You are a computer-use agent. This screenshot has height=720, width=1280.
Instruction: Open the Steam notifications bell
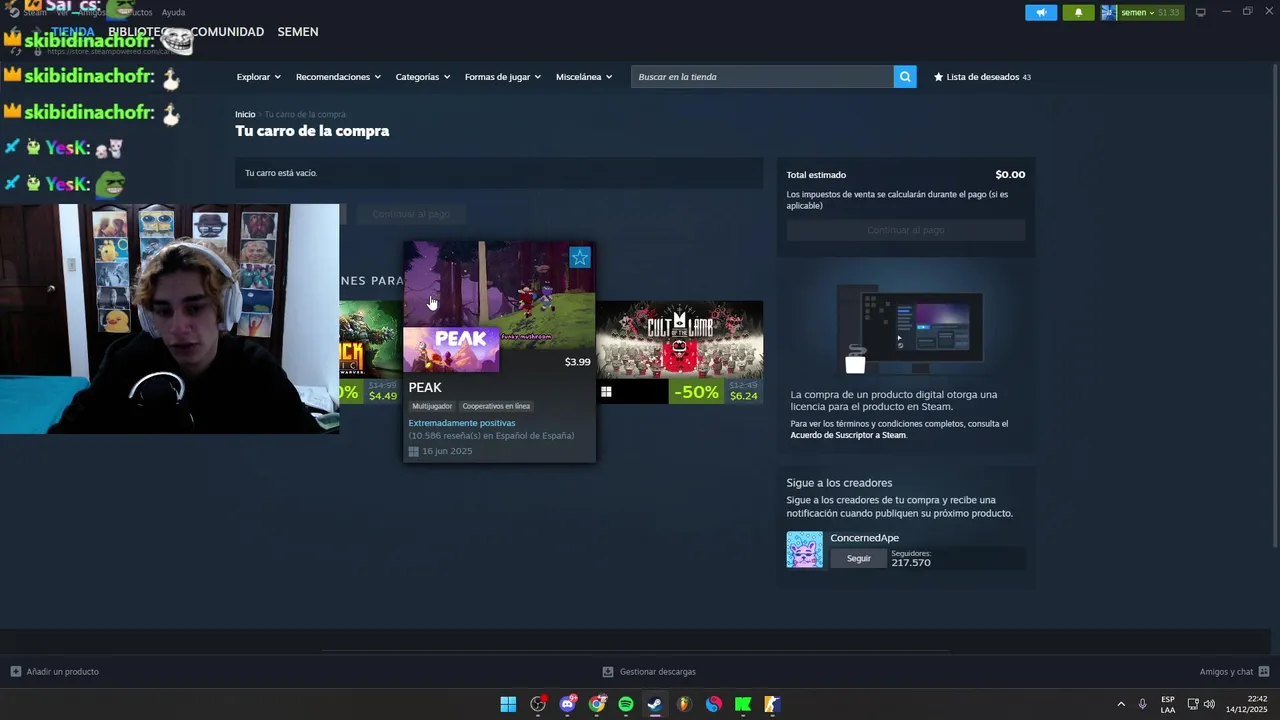coord(1078,13)
